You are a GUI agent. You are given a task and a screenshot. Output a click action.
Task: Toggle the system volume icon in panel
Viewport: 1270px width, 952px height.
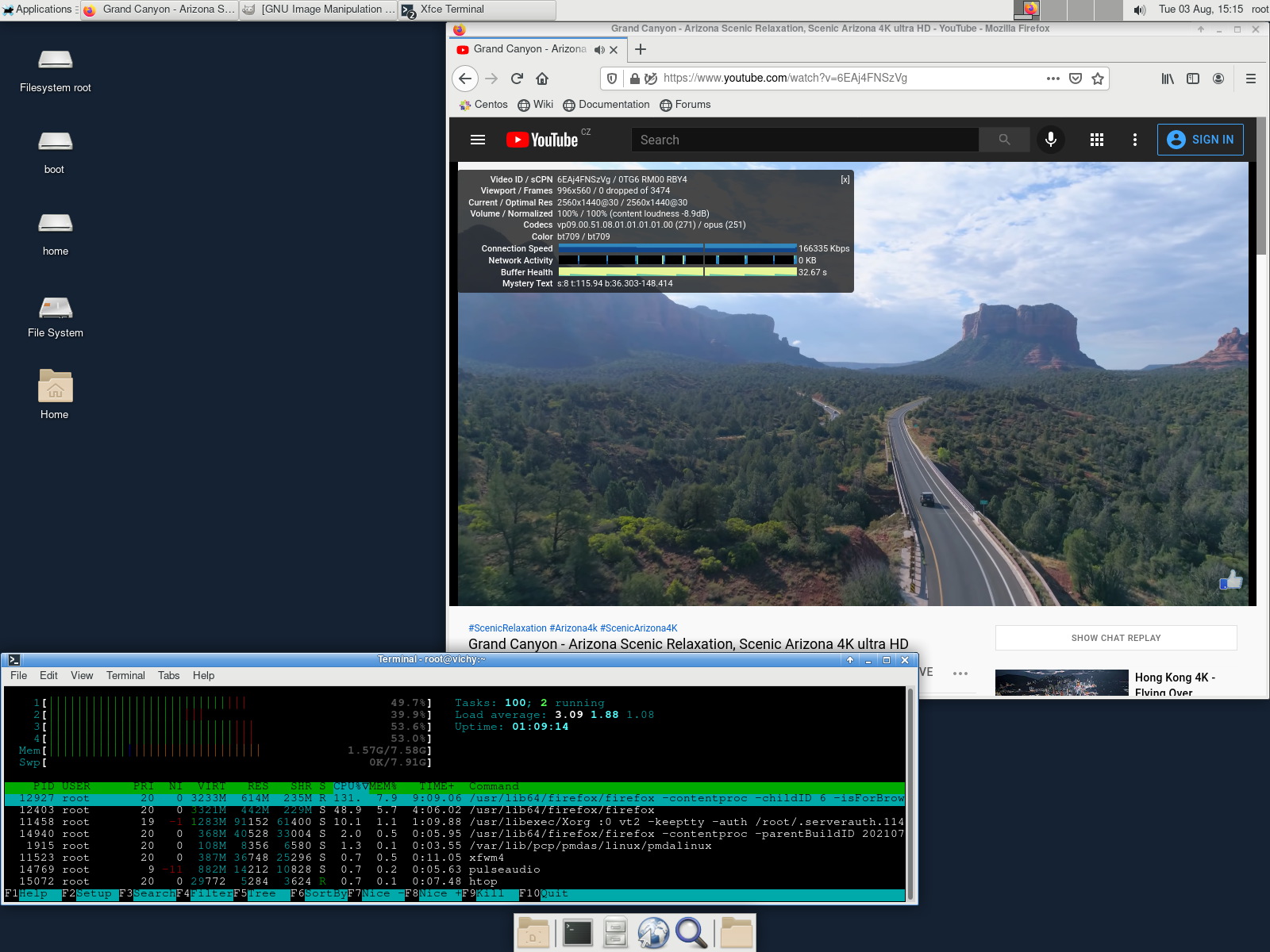[1140, 10]
